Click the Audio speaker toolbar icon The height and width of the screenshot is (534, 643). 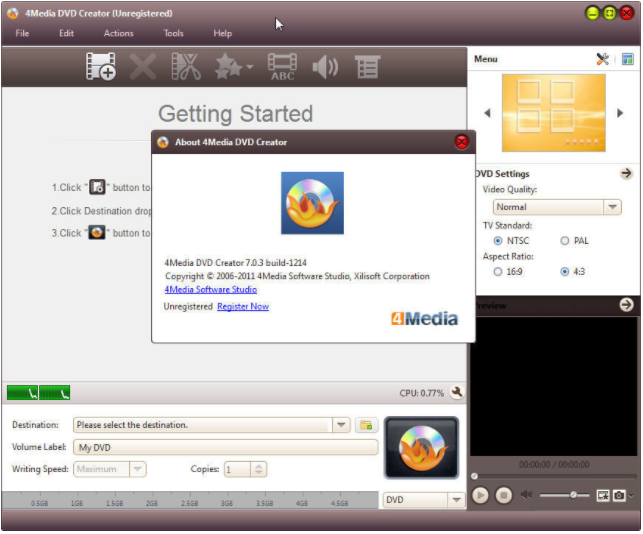(325, 66)
